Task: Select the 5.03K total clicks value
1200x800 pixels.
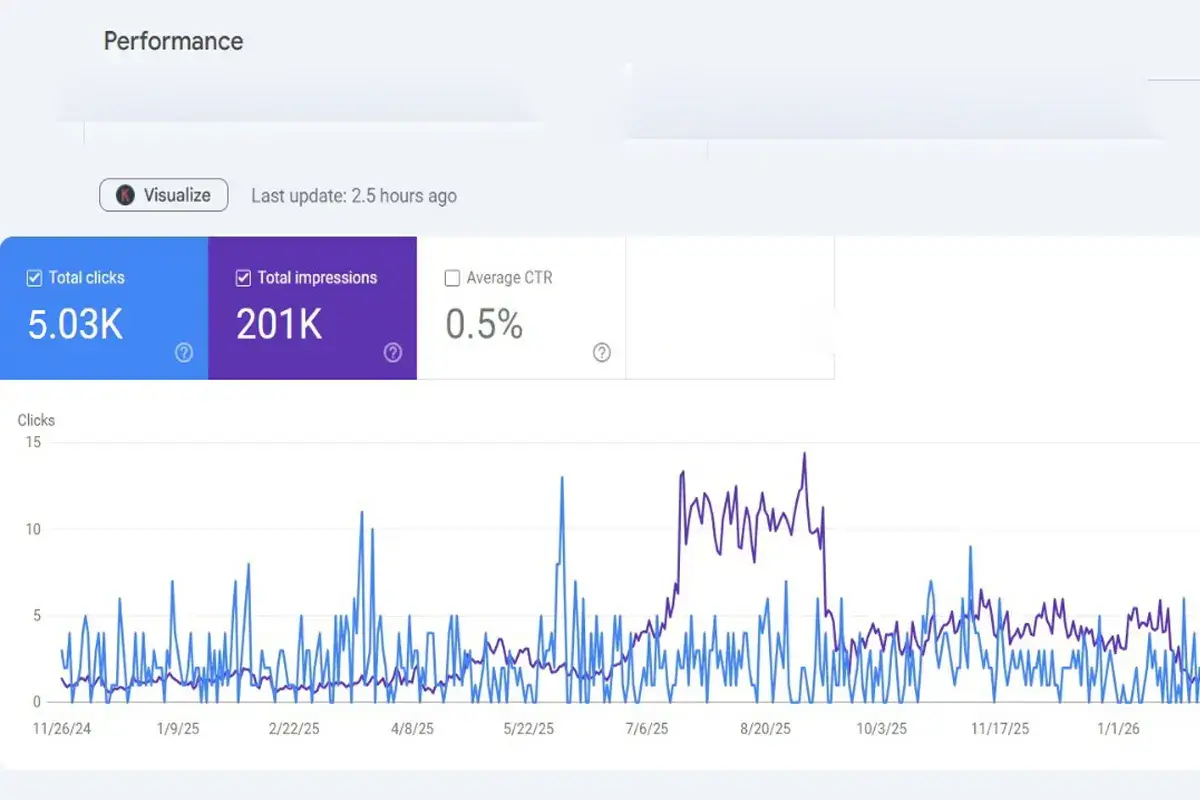Action: point(75,325)
